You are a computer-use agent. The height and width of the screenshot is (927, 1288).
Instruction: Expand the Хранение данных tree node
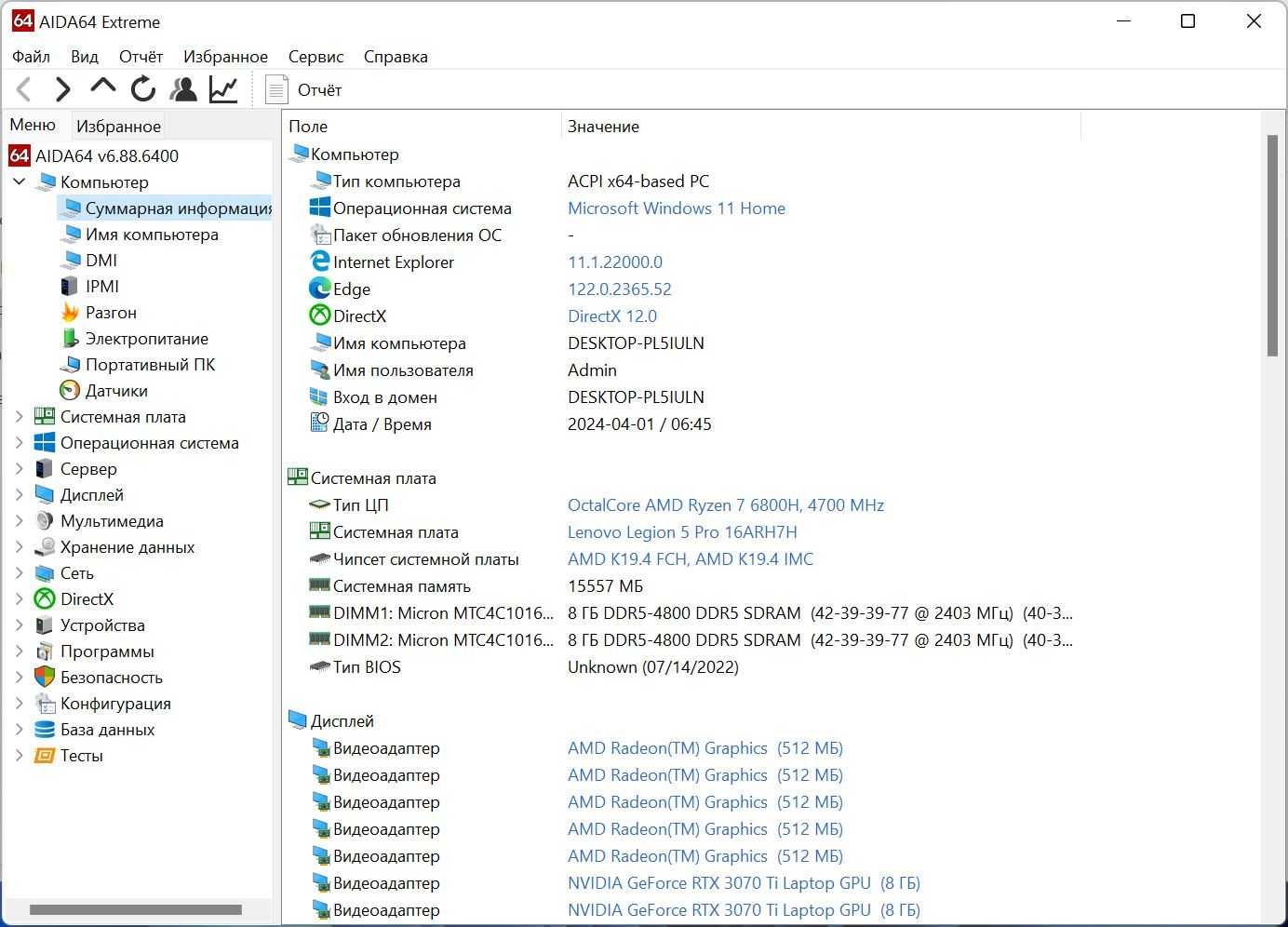coord(19,547)
